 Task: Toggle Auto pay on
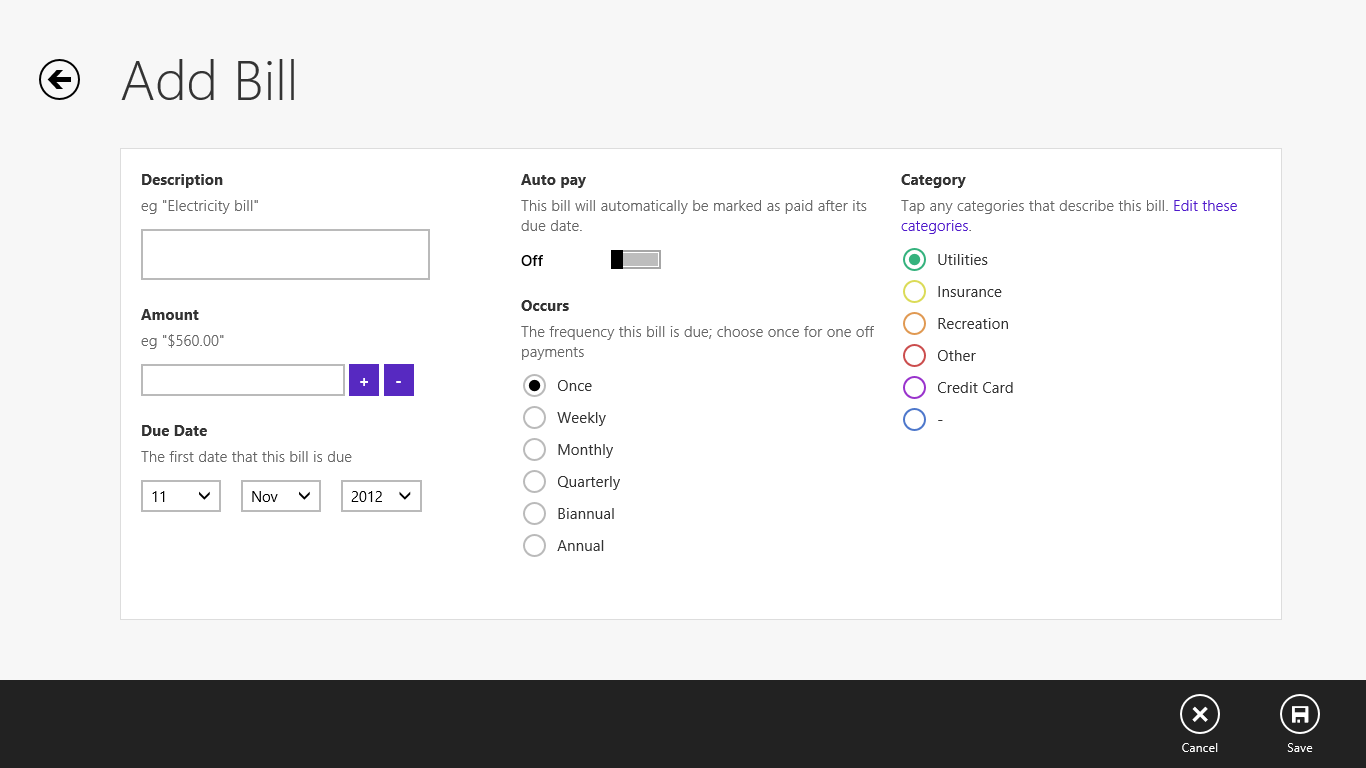click(x=635, y=259)
